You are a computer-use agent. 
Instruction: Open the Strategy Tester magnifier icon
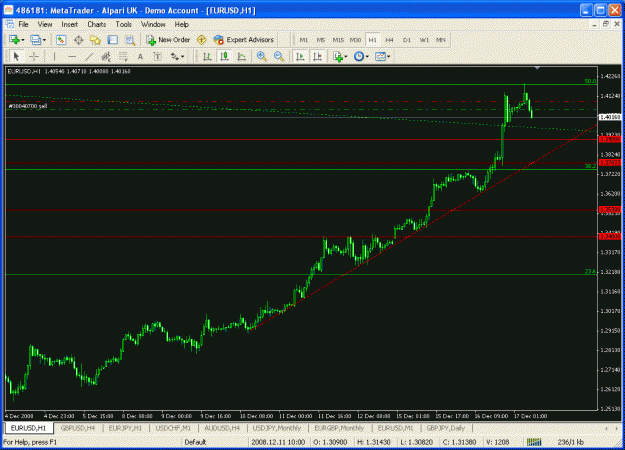coord(130,39)
